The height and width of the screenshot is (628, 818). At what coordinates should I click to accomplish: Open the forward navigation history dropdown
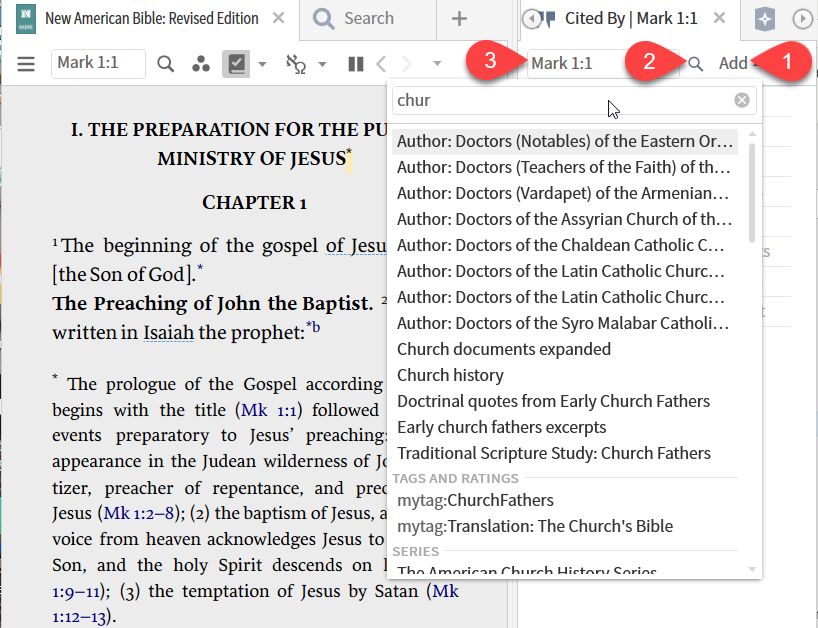(437, 62)
